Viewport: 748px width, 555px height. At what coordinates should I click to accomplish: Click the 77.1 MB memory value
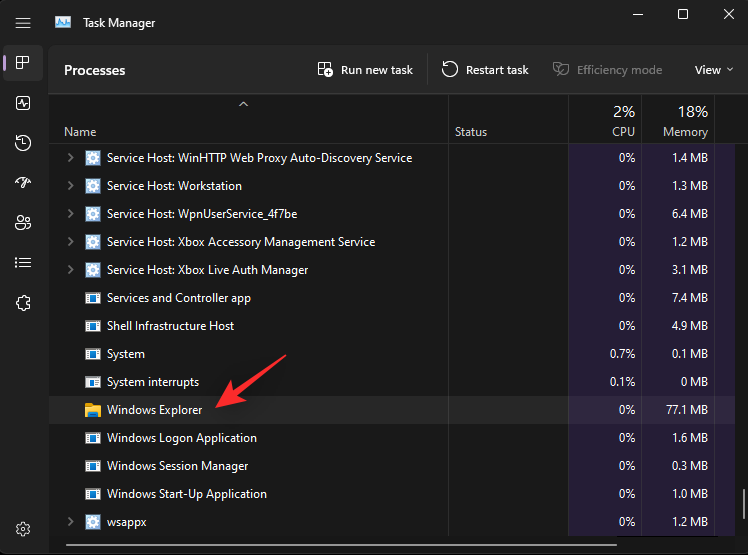coord(686,410)
